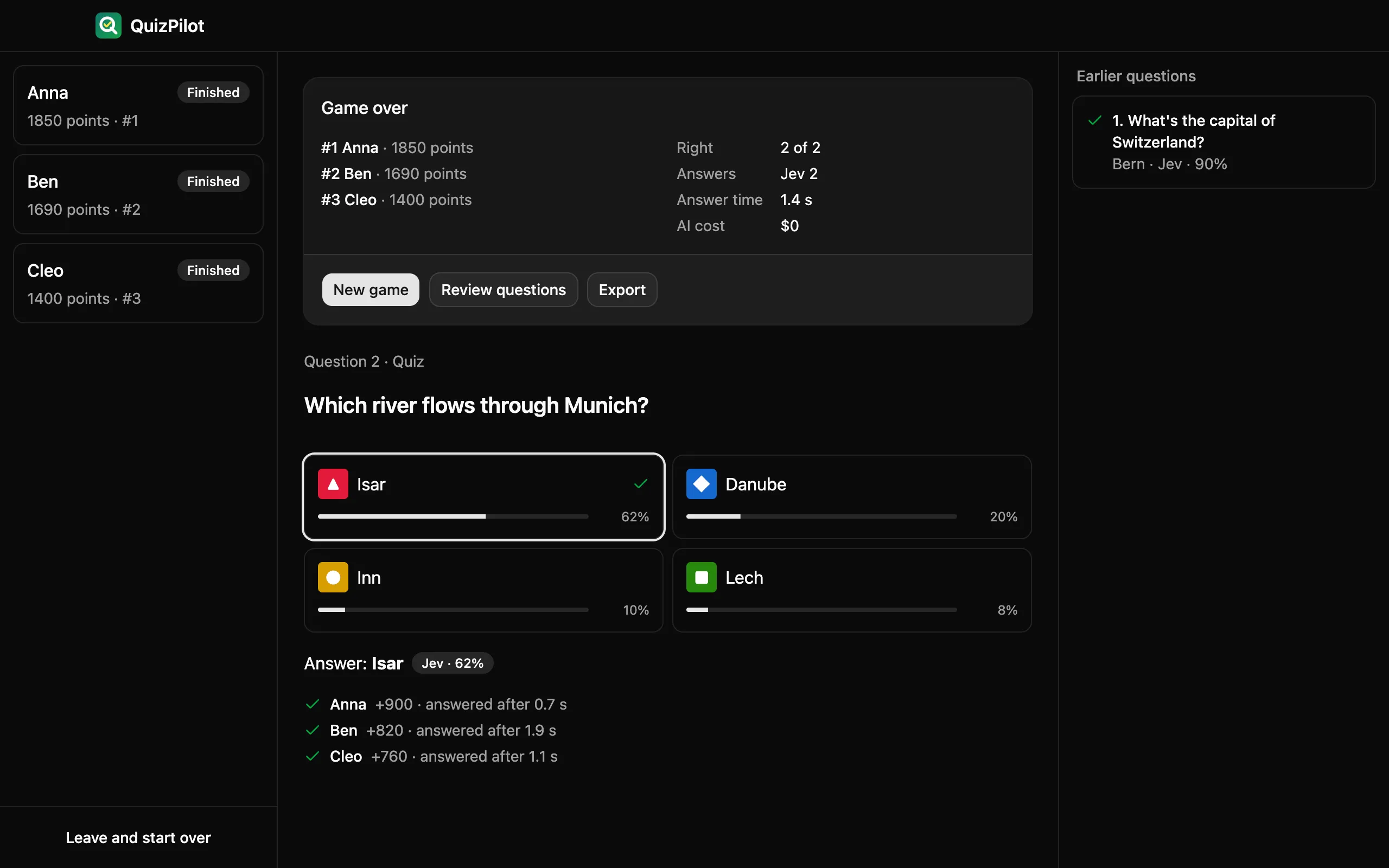Click the '#3 Cleo · 1400 points' ranking row
Image resolution: width=1389 pixels, height=868 pixels.
(397, 200)
